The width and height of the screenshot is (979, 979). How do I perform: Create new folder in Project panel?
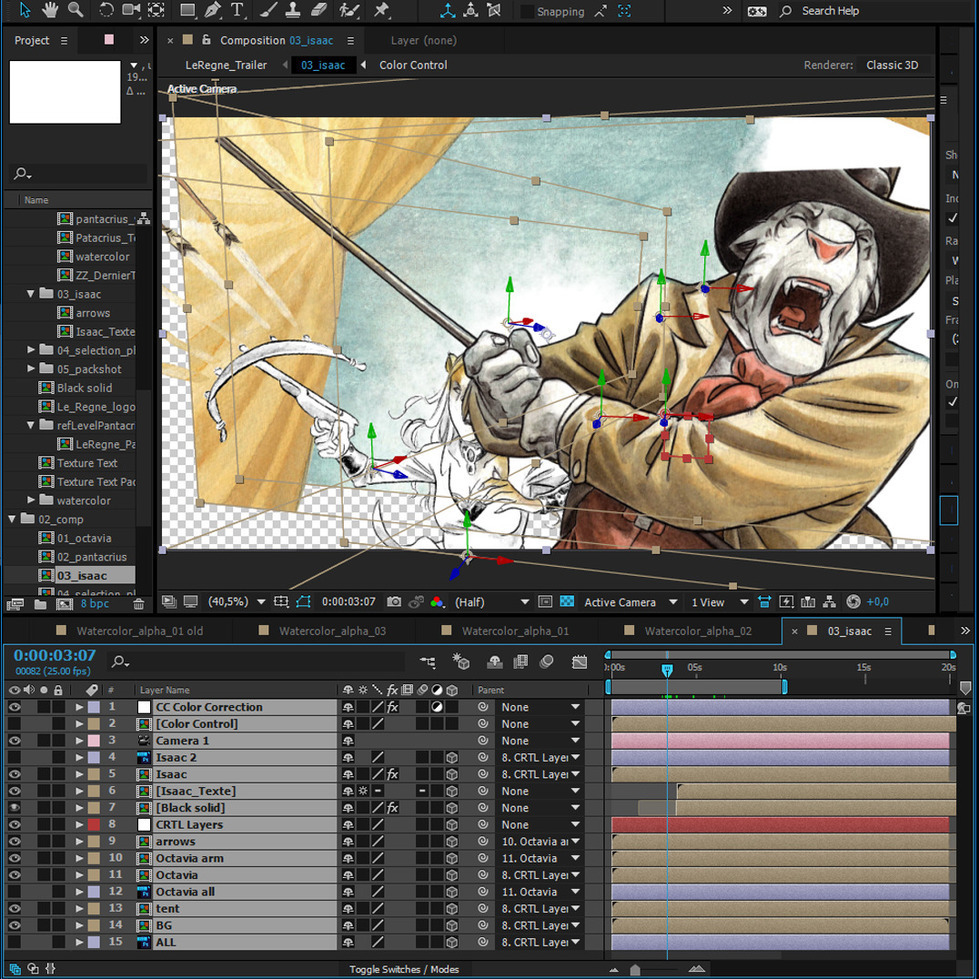tap(41, 604)
